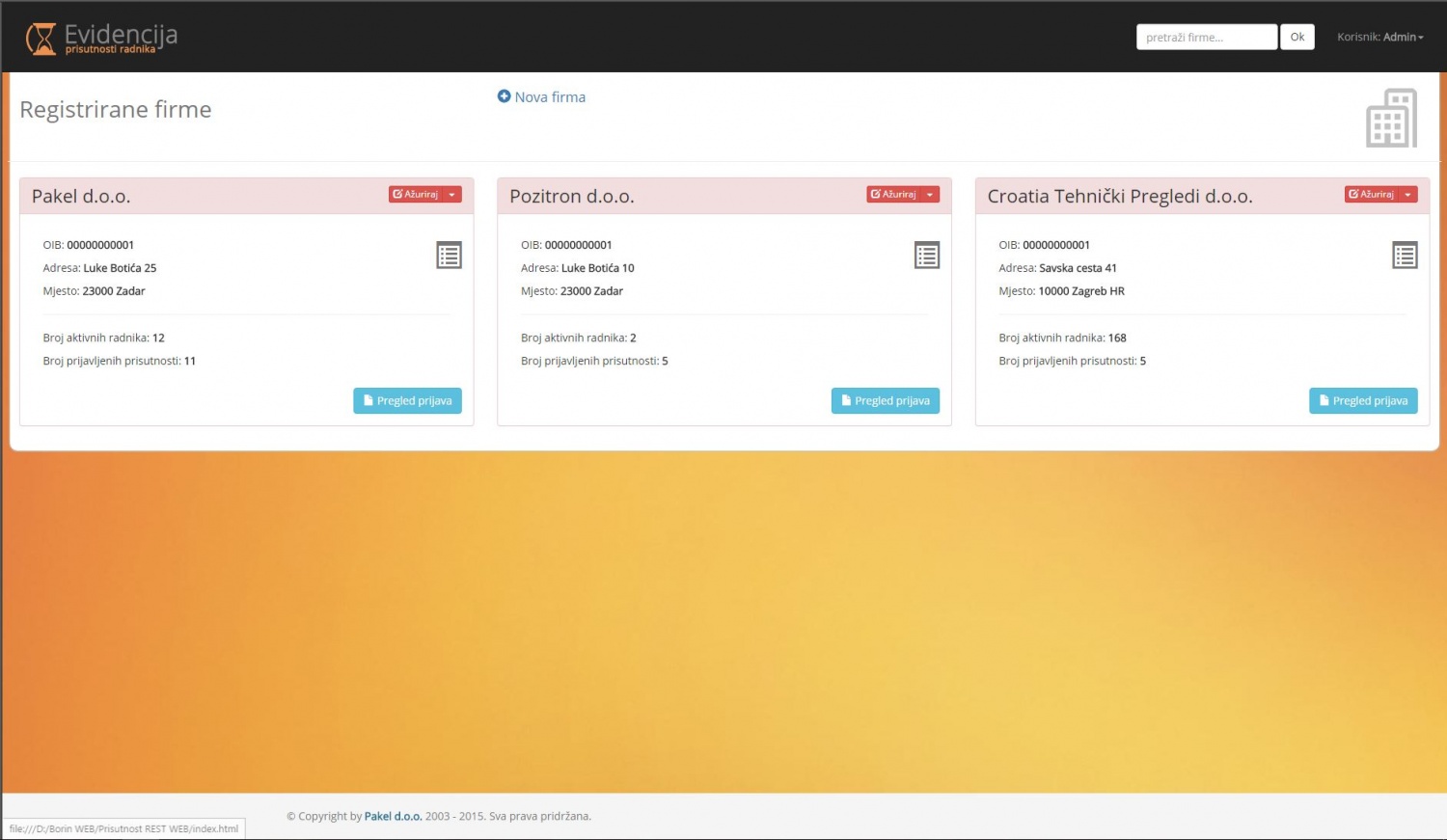This screenshot has width=1447, height=840.
Task: Click address text Luke Botića 10
Action: coord(598,268)
